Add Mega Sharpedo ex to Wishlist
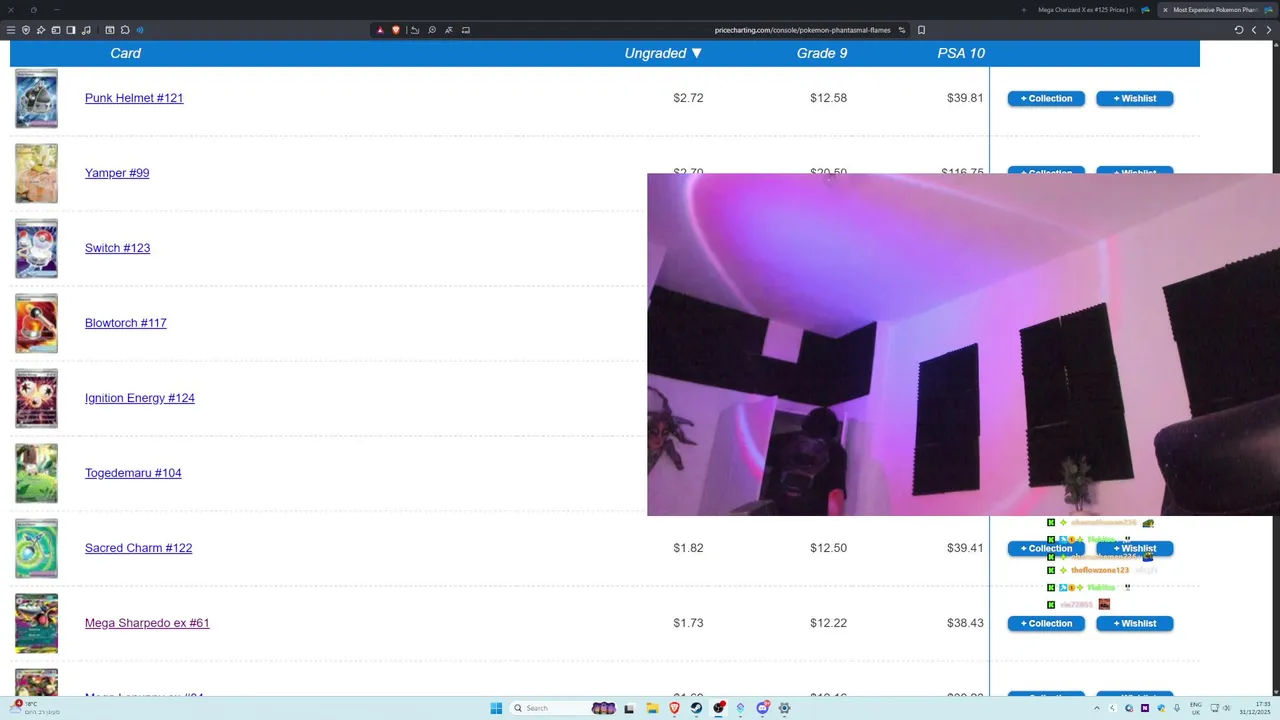This screenshot has height=720, width=1280. coord(1135,623)
